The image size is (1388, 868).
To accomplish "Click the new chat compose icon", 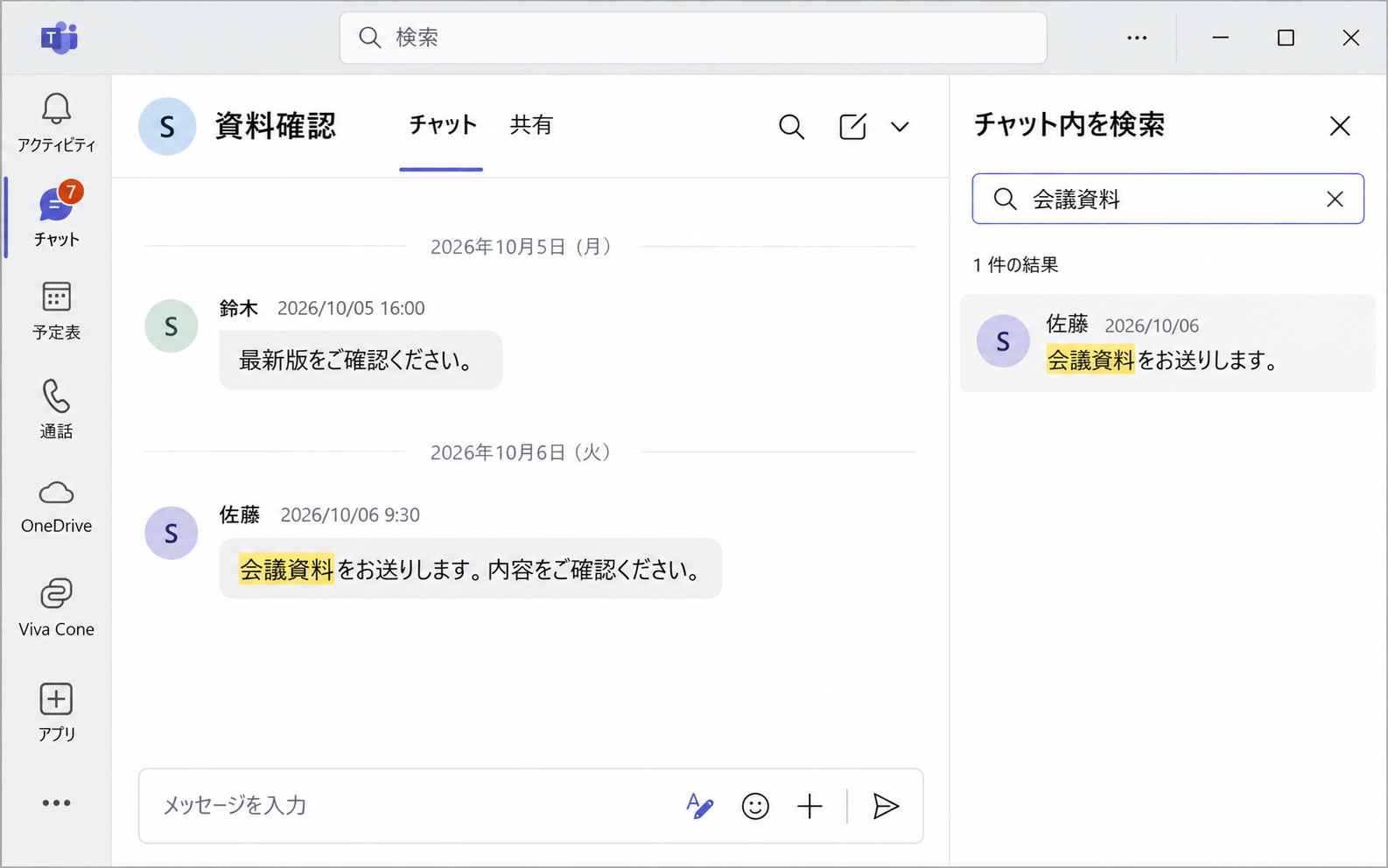I will pos(852,127).
